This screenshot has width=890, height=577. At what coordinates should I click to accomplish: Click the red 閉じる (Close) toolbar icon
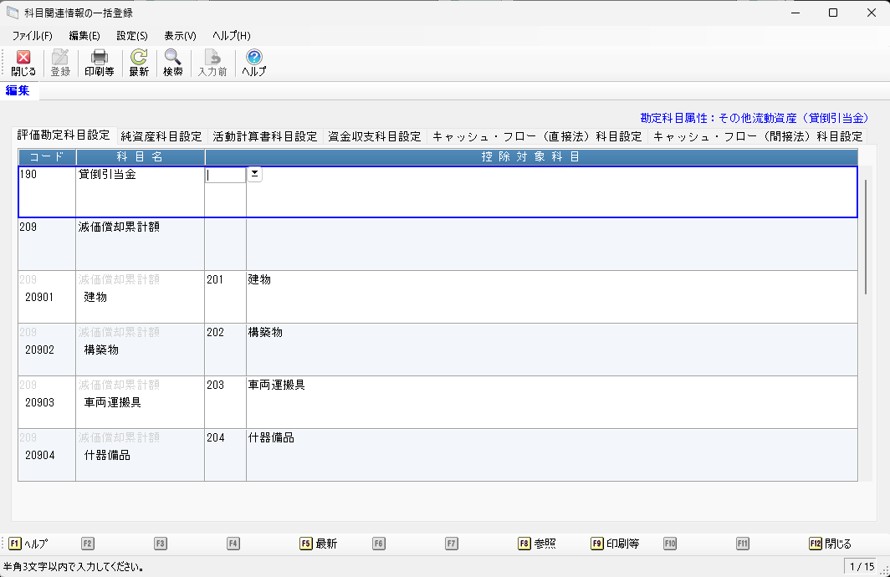[23, 63]
